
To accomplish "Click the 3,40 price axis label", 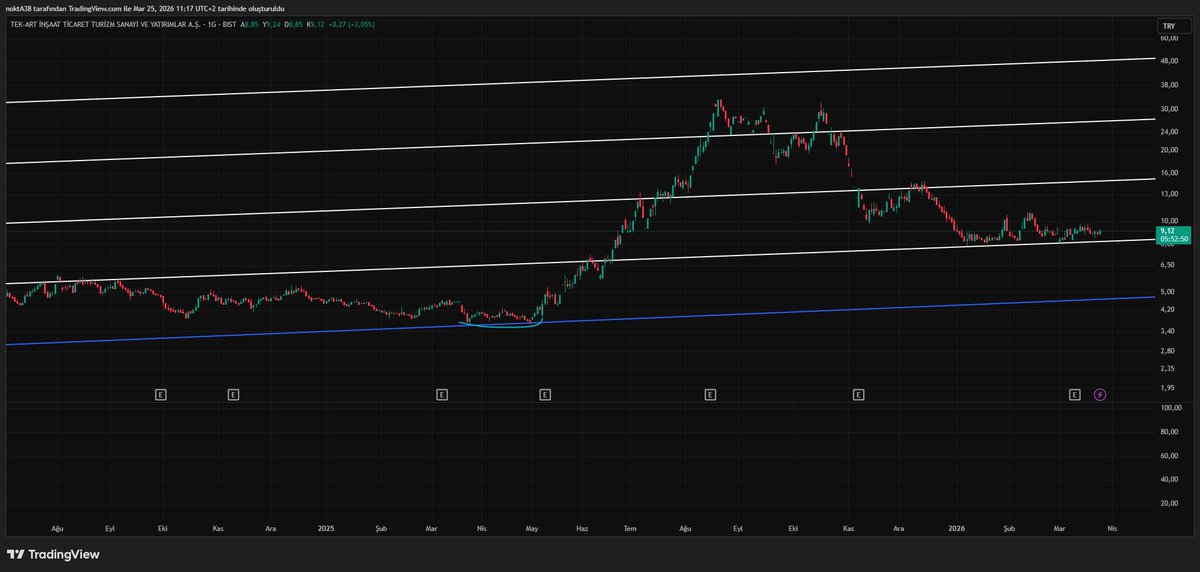I will 1167,331.
